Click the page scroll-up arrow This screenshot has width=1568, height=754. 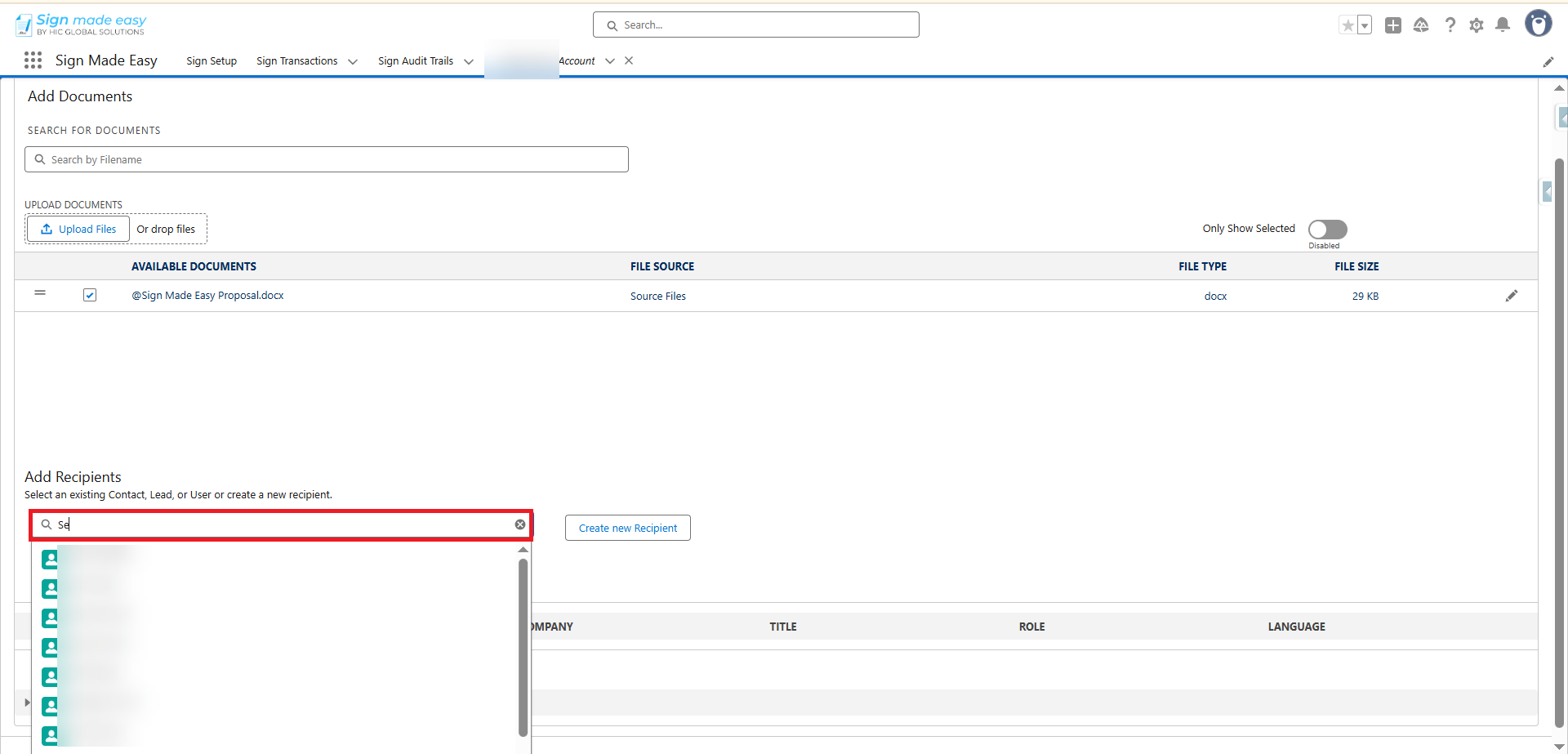pos(1559,88)
